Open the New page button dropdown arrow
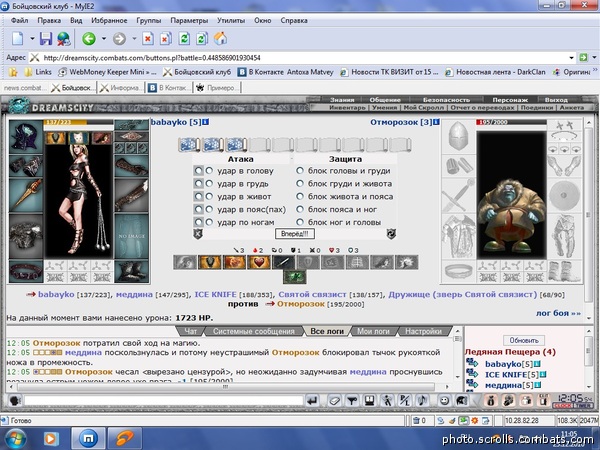This screenshot has width=600, height=450. coord(32,38)
